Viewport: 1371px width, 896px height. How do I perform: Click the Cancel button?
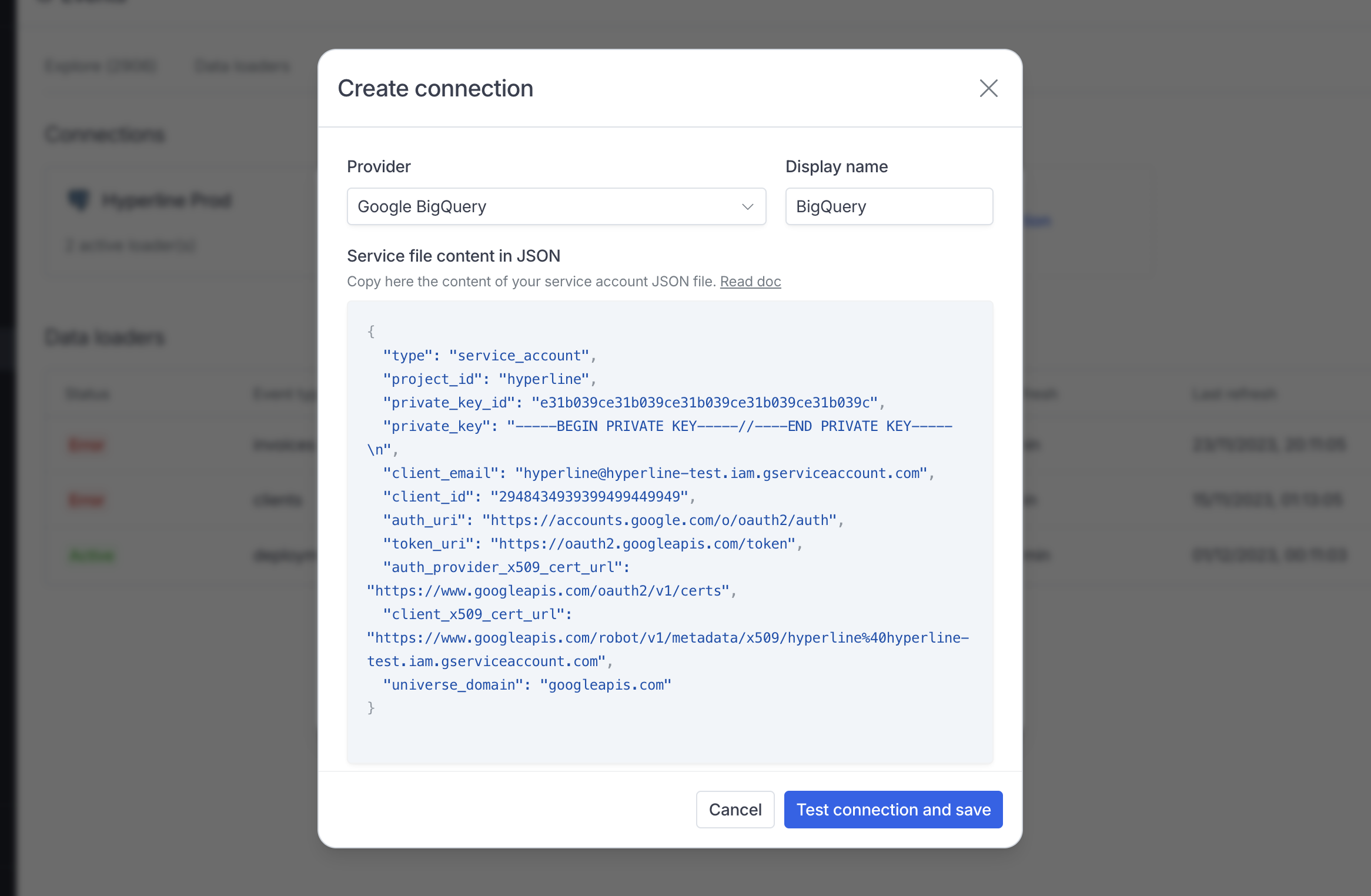point(735,810)
